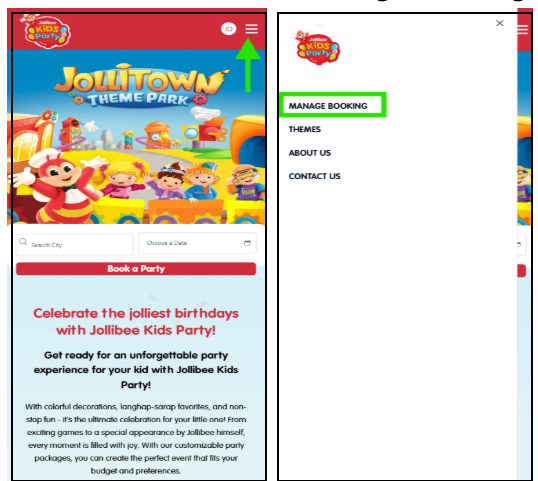Viewport: 538px width, 481px height.
Task: Click the Kids Party logo inside the side menu
Action: [317, 47]
